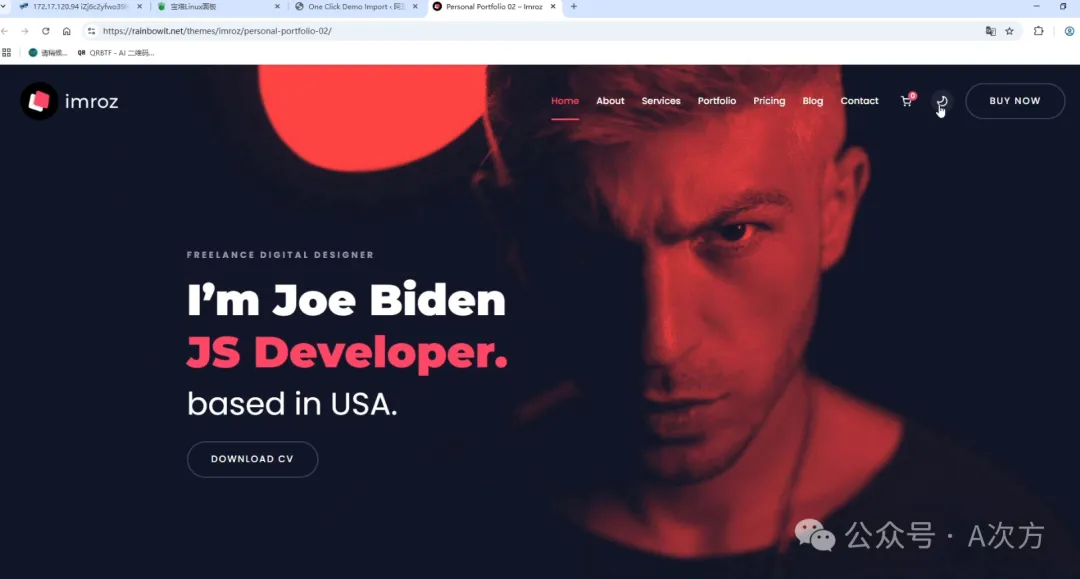Screen dimensions: 1080x579
Task: Select the Personal Portfolio 02 – Imroz tab
Action: tap(493, 7)
